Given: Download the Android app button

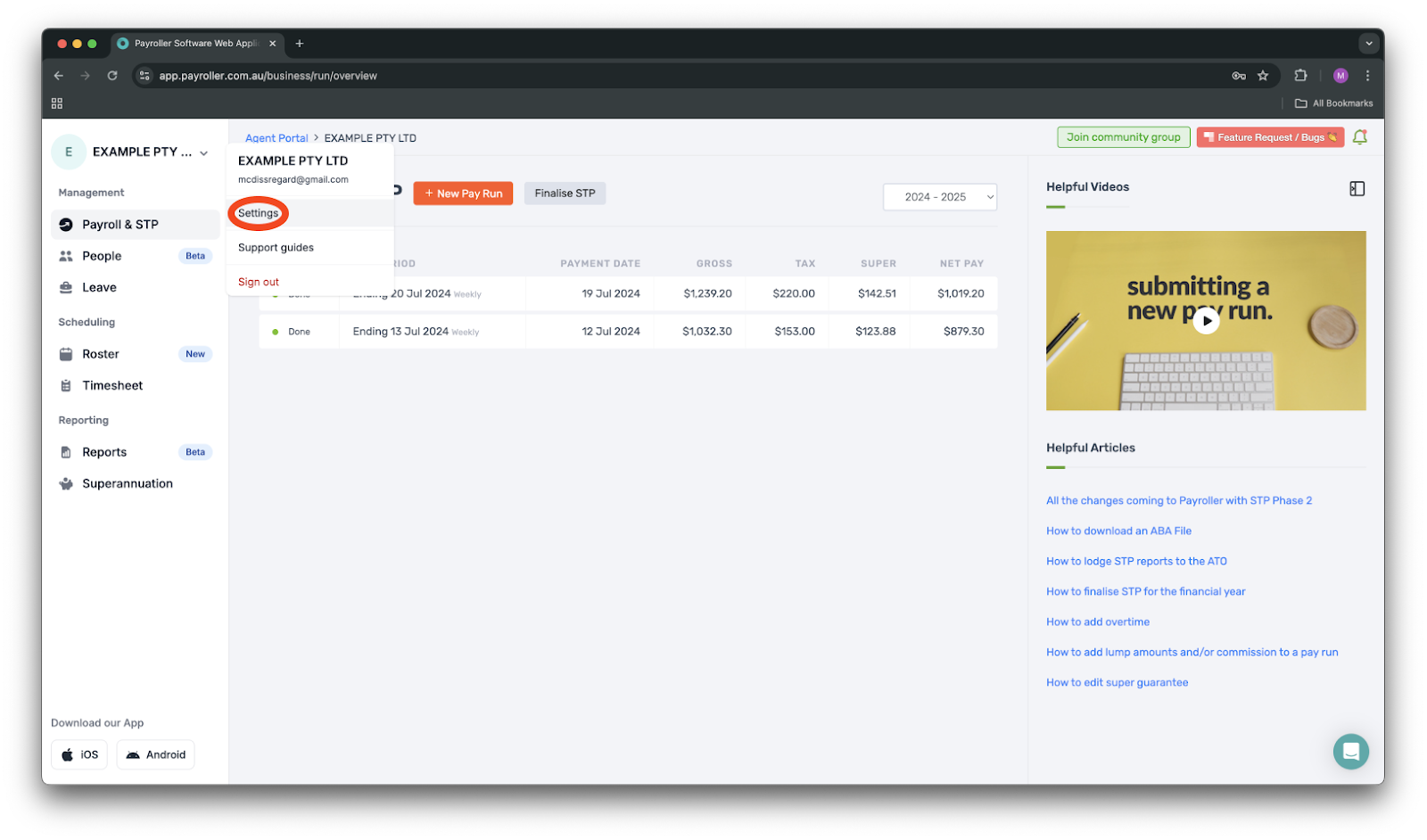Looking at the screenshot, I should point(155,754).
